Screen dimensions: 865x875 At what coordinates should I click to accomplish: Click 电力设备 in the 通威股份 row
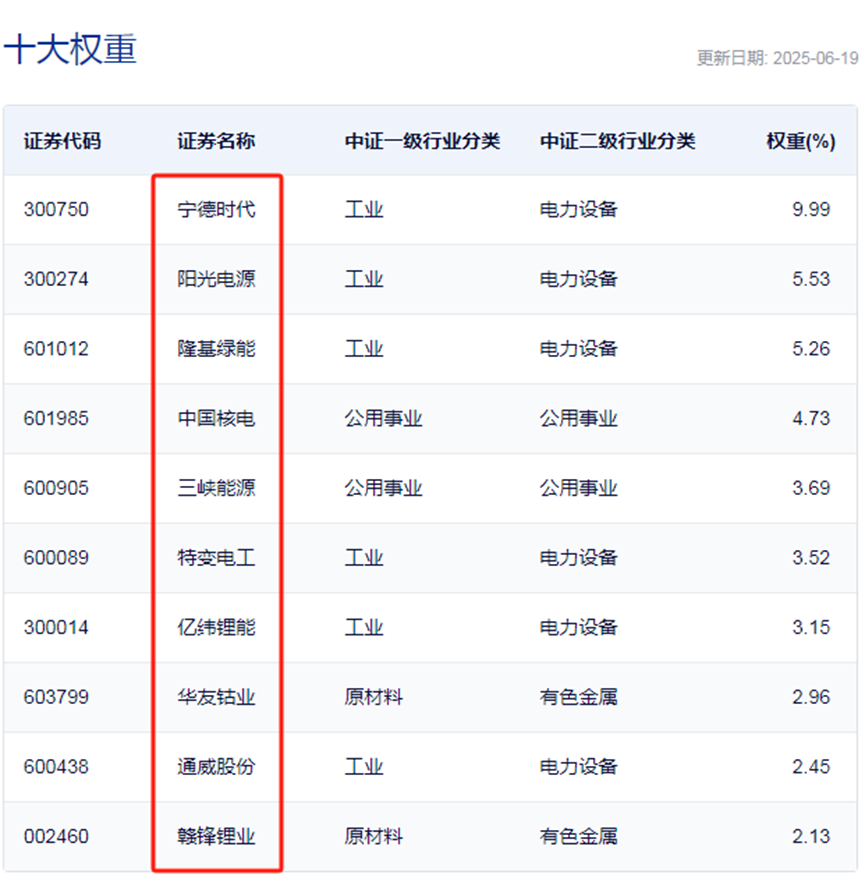pos(578,767)
